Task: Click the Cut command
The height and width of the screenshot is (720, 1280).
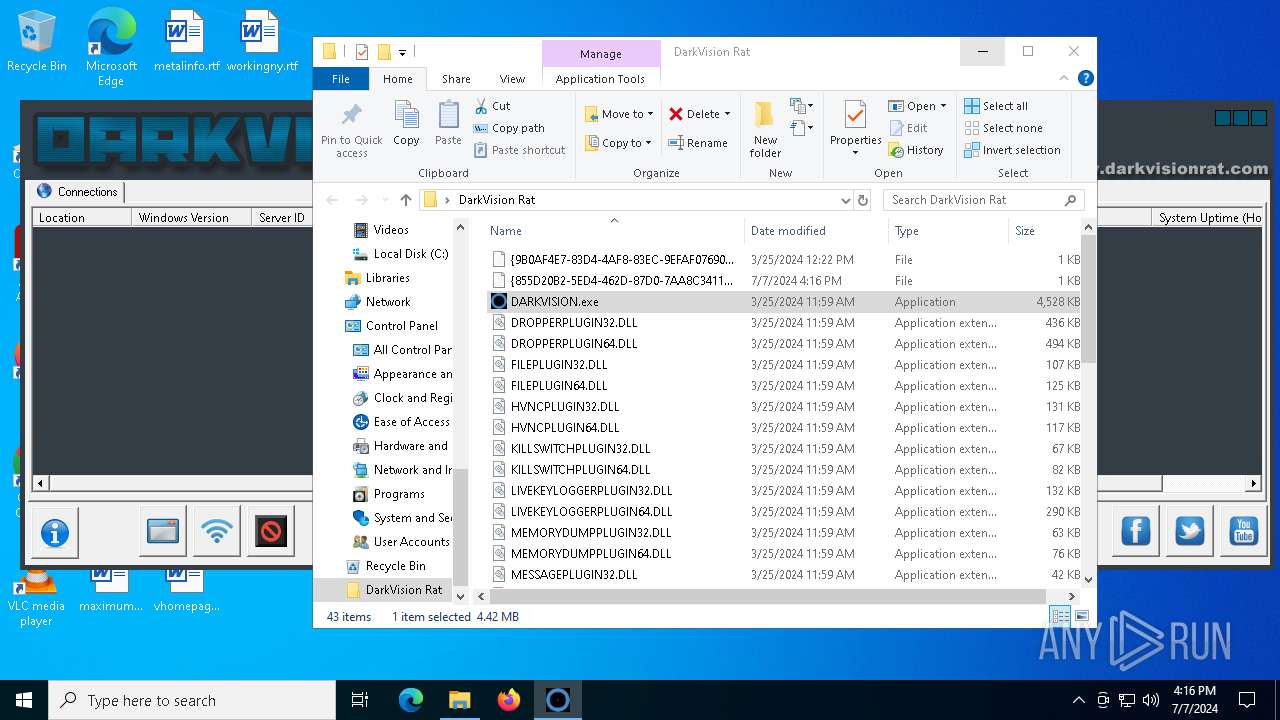Action: (x=492, y=106)
